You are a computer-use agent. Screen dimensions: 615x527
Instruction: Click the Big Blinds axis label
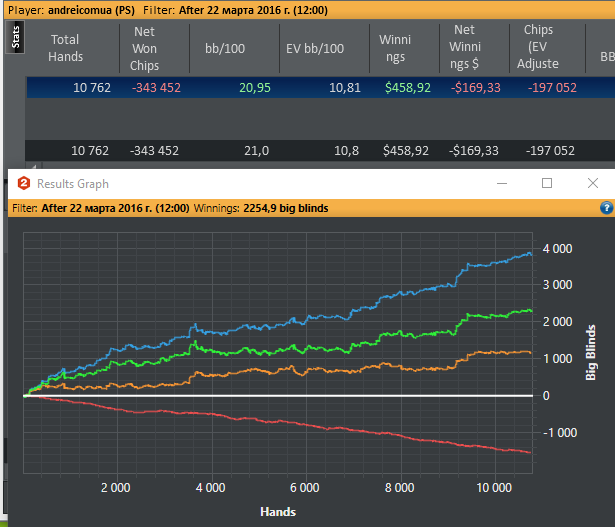pos(591,352)
